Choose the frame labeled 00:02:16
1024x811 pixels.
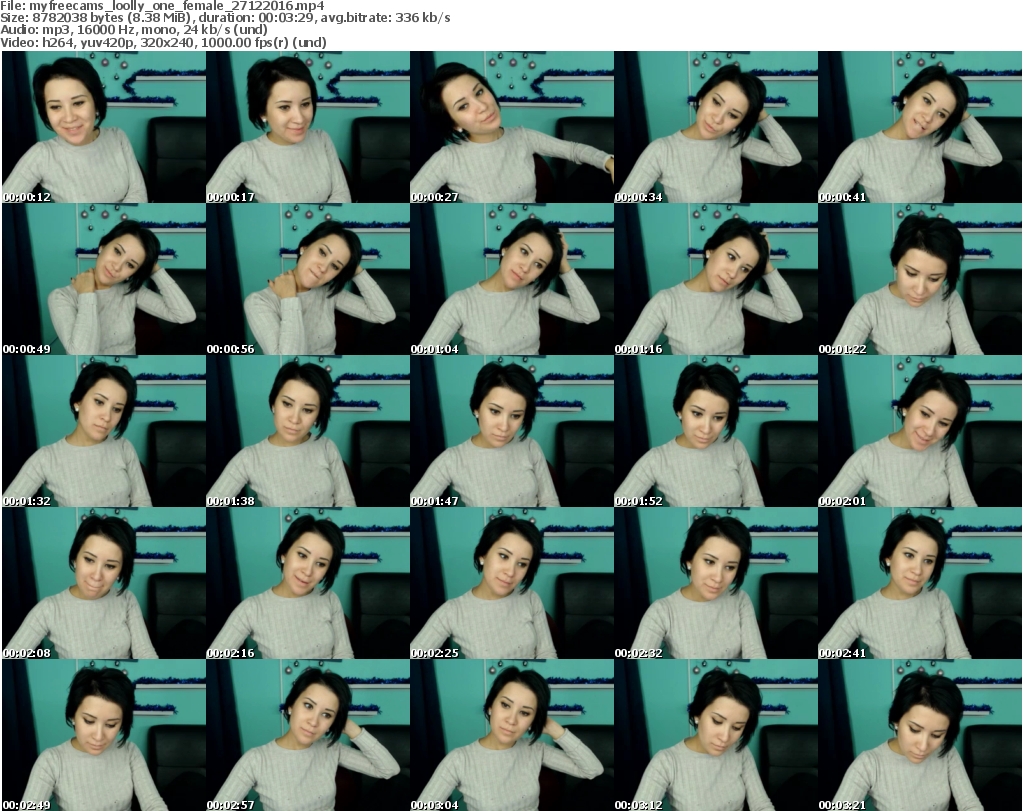(308, 583)
